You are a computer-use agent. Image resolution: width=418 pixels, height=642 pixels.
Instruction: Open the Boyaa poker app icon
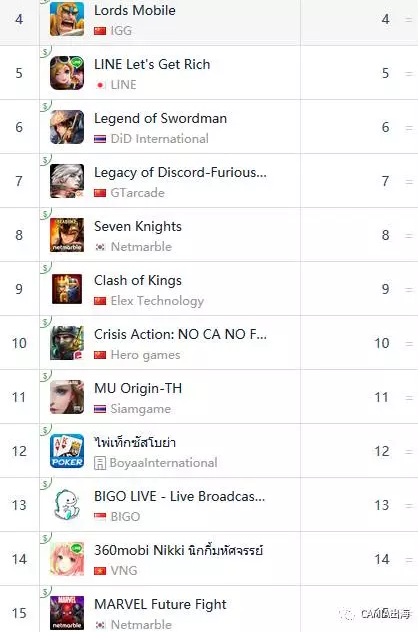point(67,451)
